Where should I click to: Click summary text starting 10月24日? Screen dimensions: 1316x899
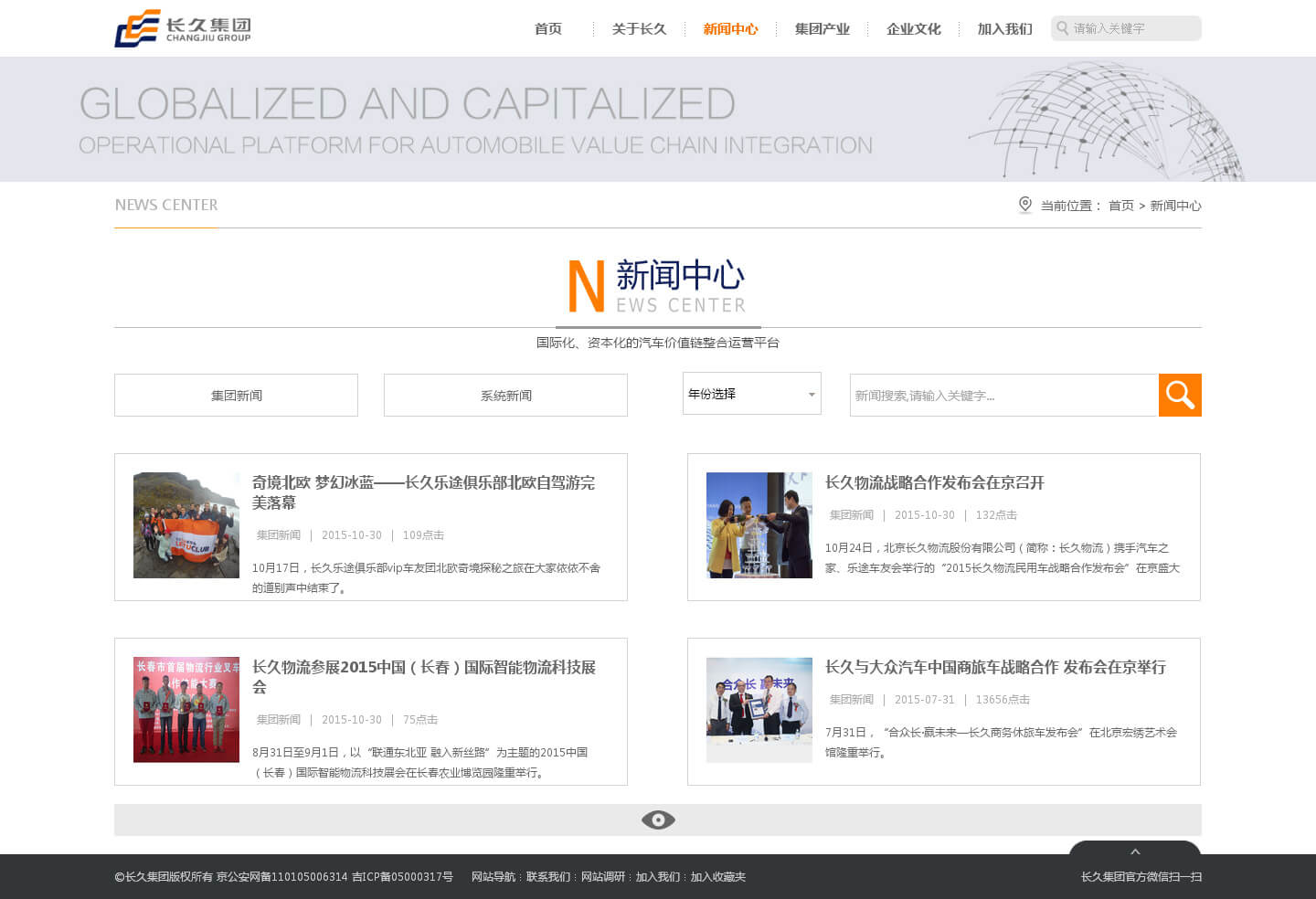coord(1003,558)
